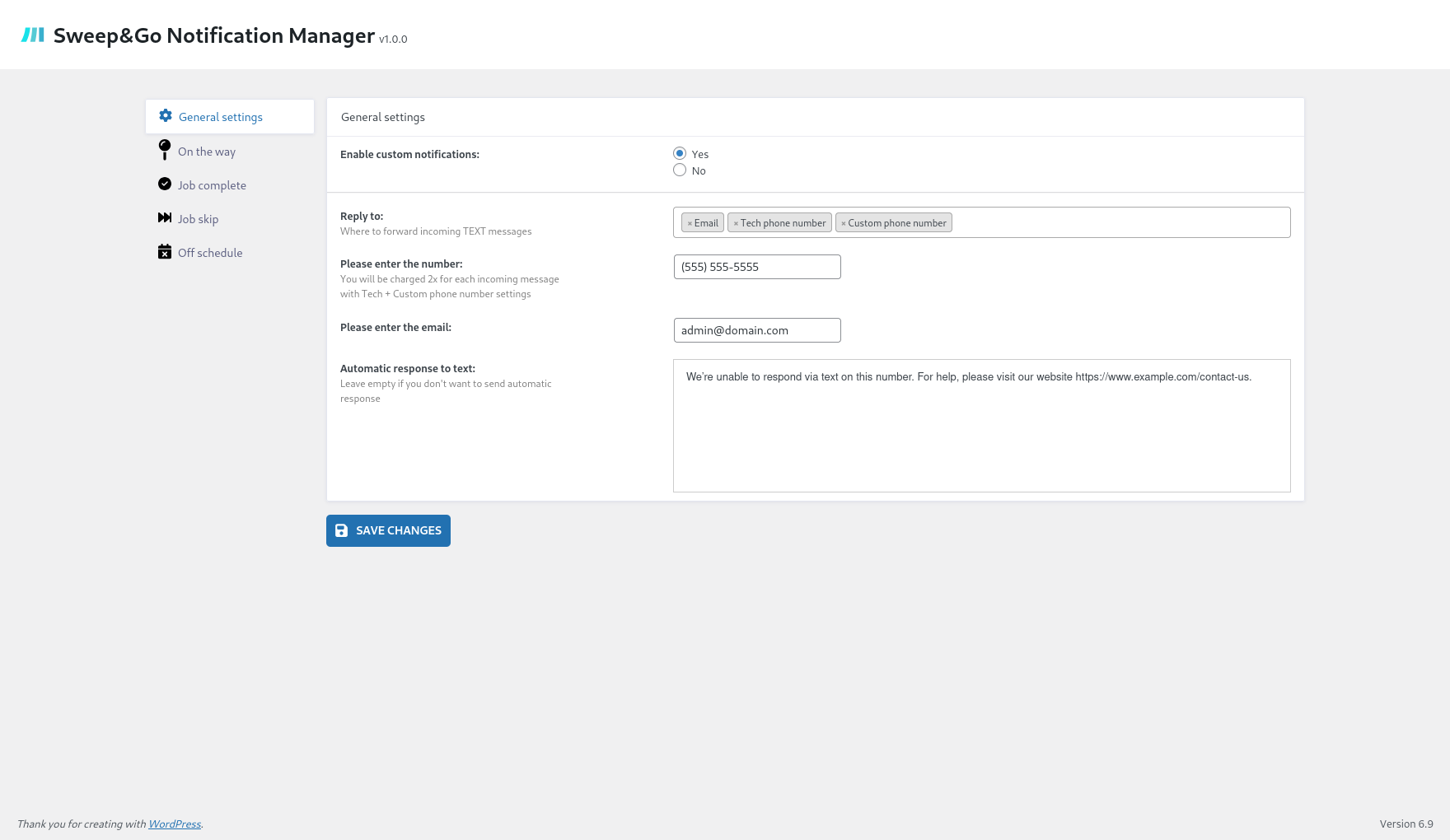The width and height of the screenshot is (1450, 840).
Task: Select Yes for custom notifications
Action: coord(680,154)
